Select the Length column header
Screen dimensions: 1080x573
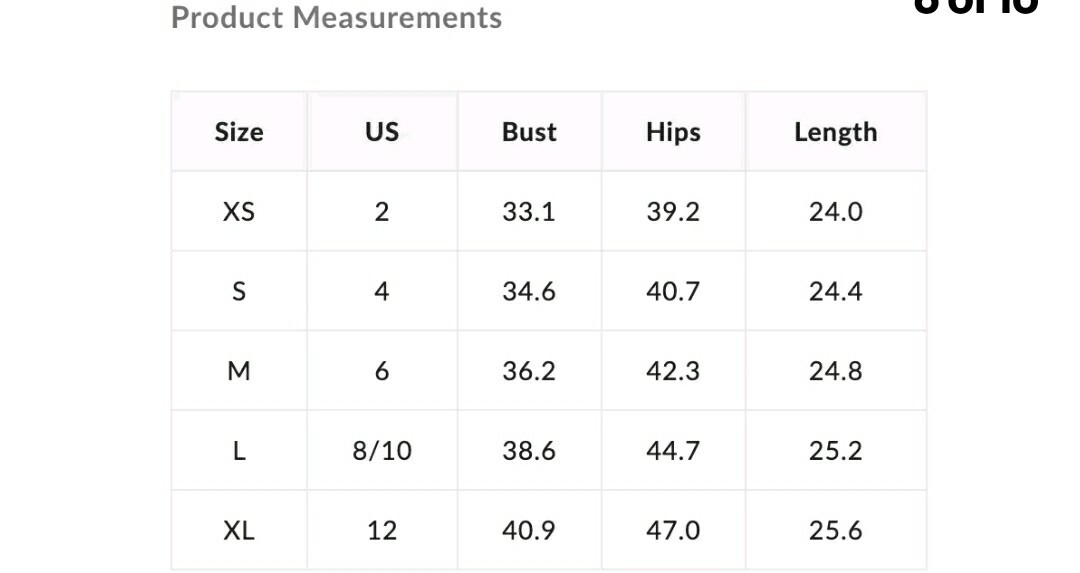click(x=835, y=132)
